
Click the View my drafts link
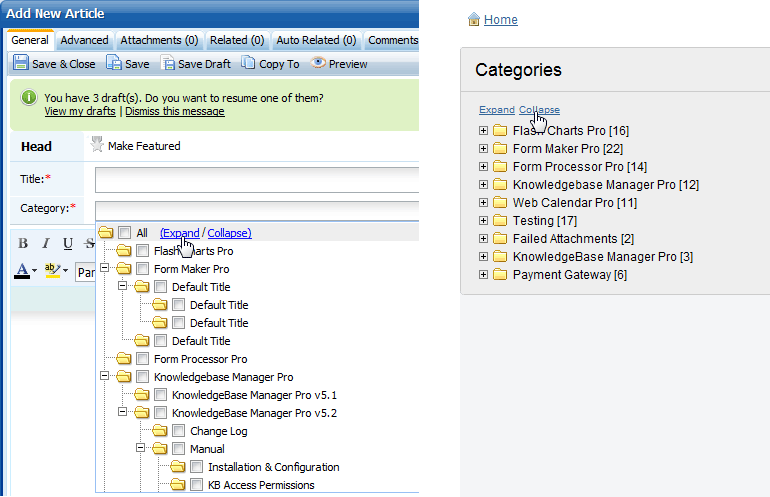(80, 111)
